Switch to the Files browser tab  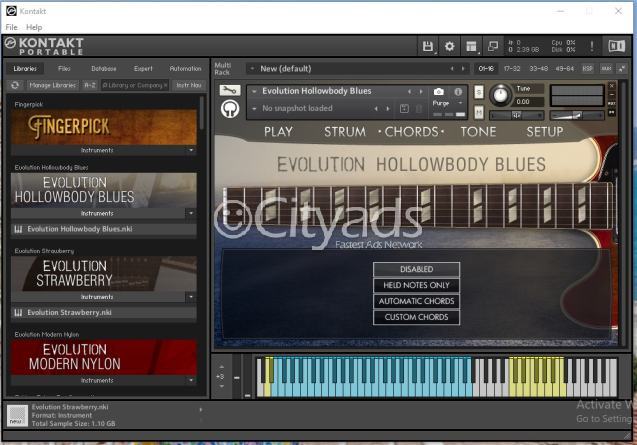coord(64,69)
